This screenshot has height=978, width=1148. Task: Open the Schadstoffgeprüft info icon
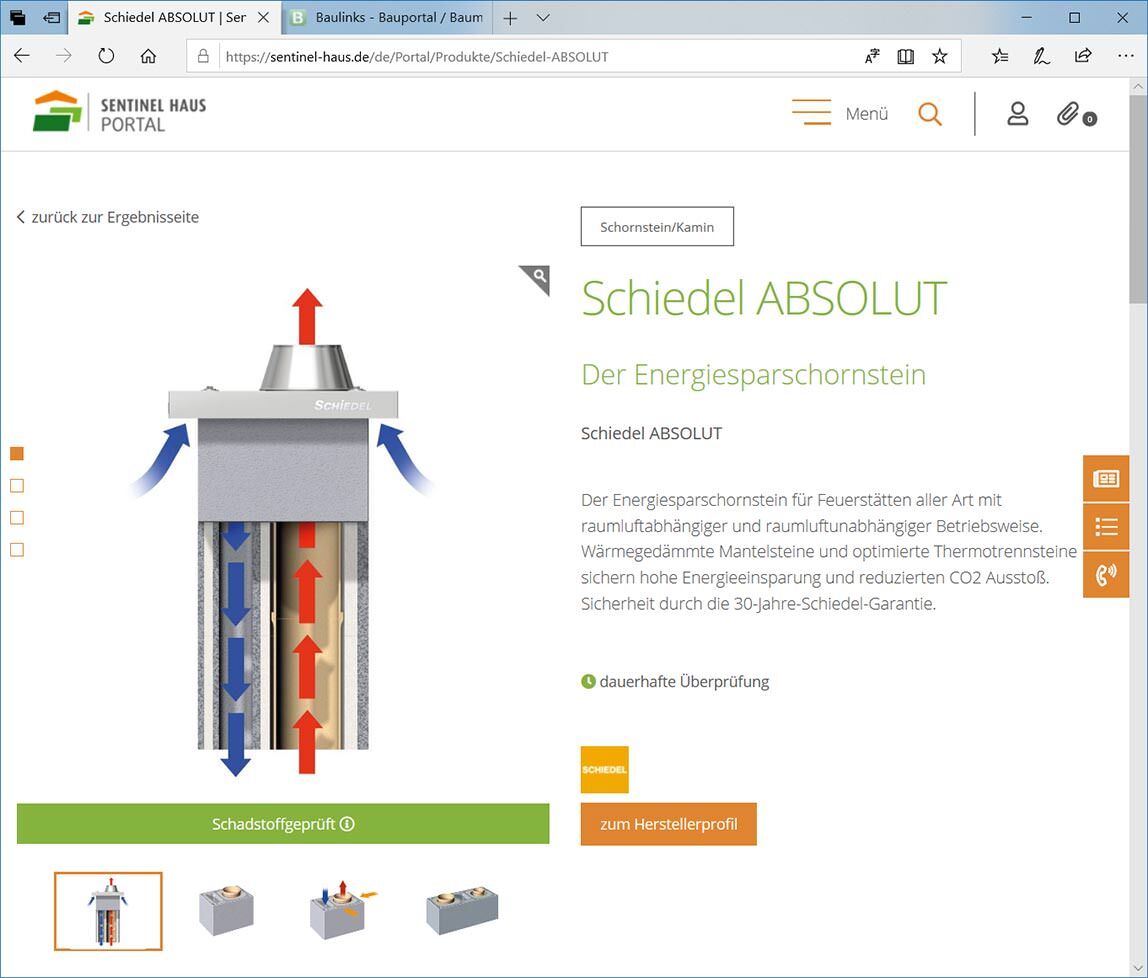coord(348,824)
